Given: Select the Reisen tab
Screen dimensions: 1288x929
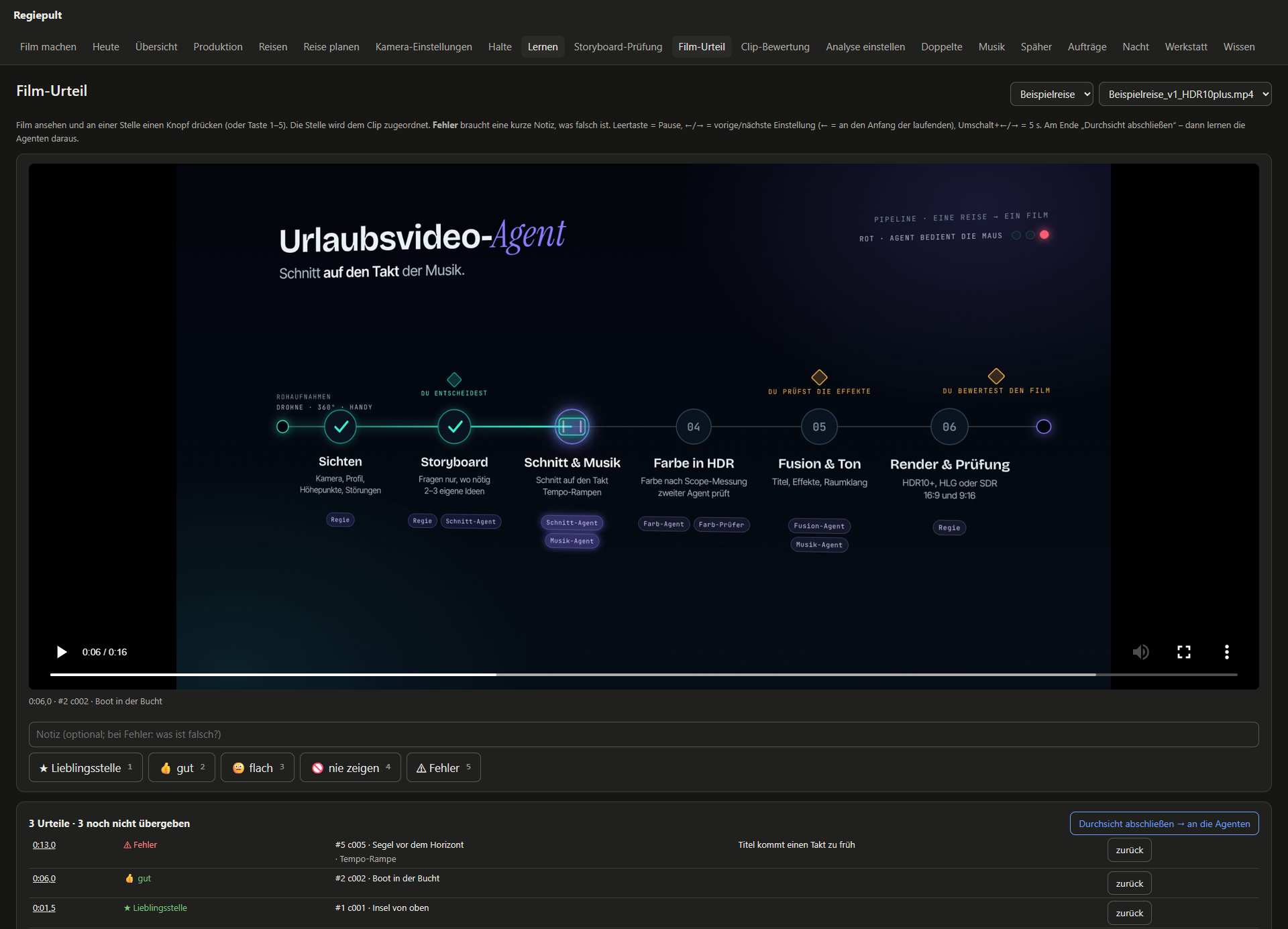Looking at the screenshot, I should [273, 47].
